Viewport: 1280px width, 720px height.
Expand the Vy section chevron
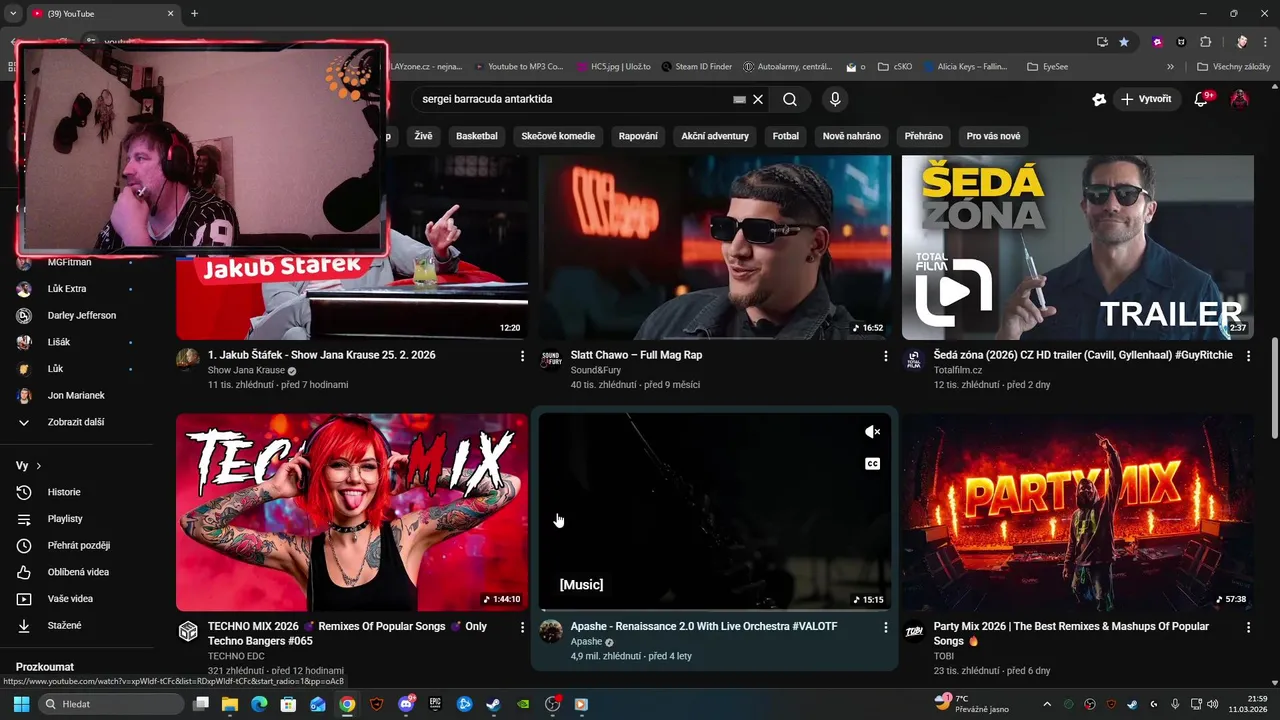pyautogui.click(x=39, y=466)
